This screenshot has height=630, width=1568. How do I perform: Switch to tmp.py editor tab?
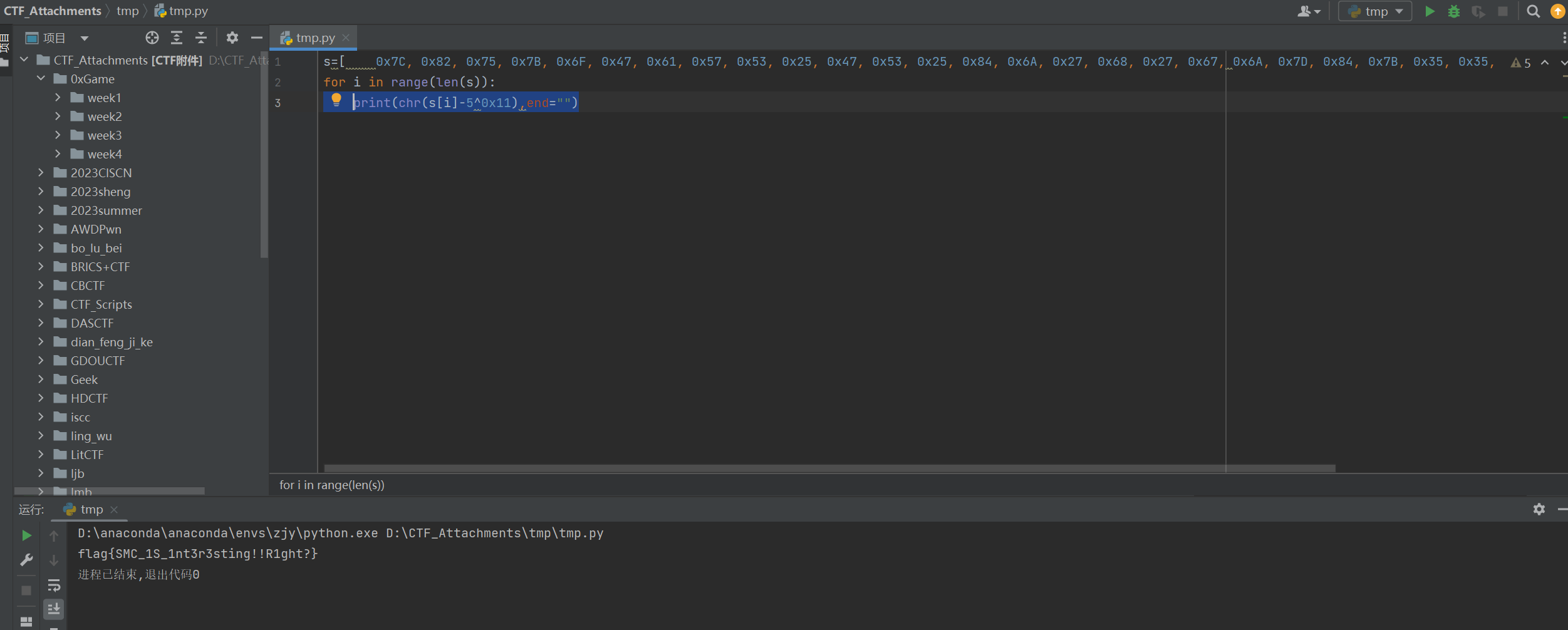point(314,38)
